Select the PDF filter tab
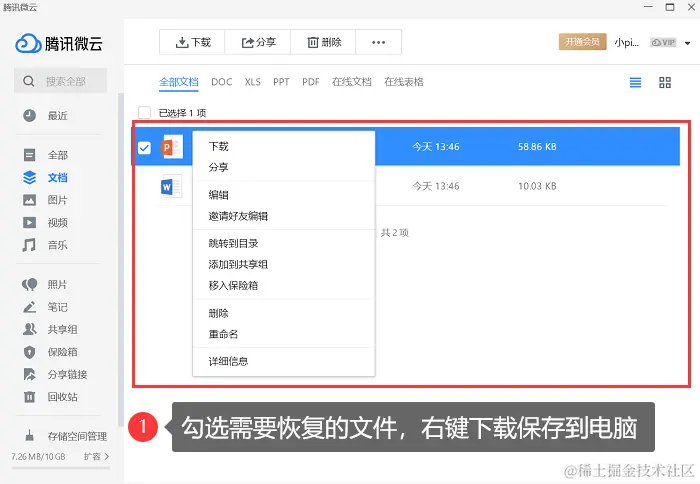The image size is (700, 484). 311,82
